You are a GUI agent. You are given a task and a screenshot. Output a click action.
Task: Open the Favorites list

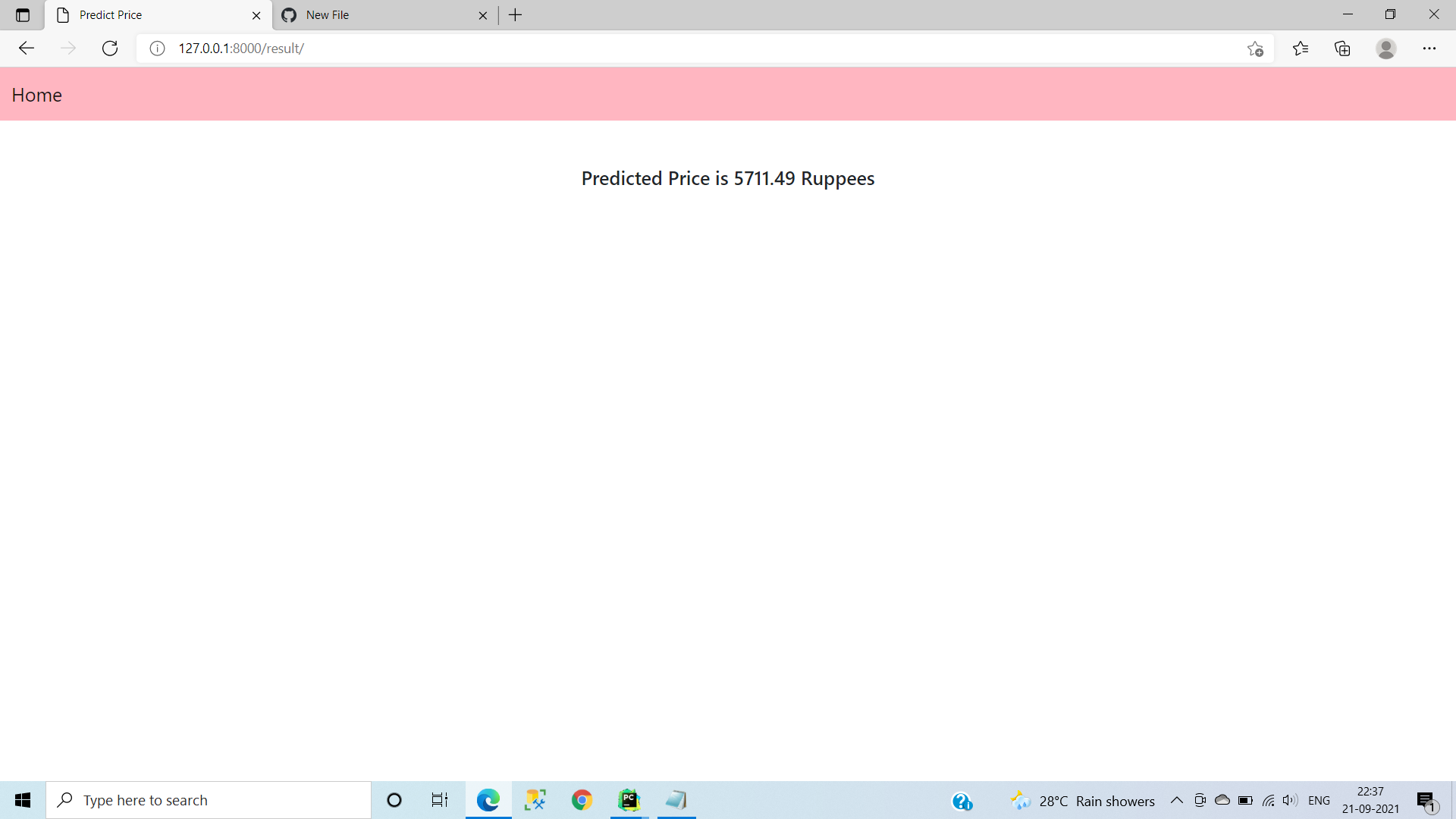tap(1301, 49)
